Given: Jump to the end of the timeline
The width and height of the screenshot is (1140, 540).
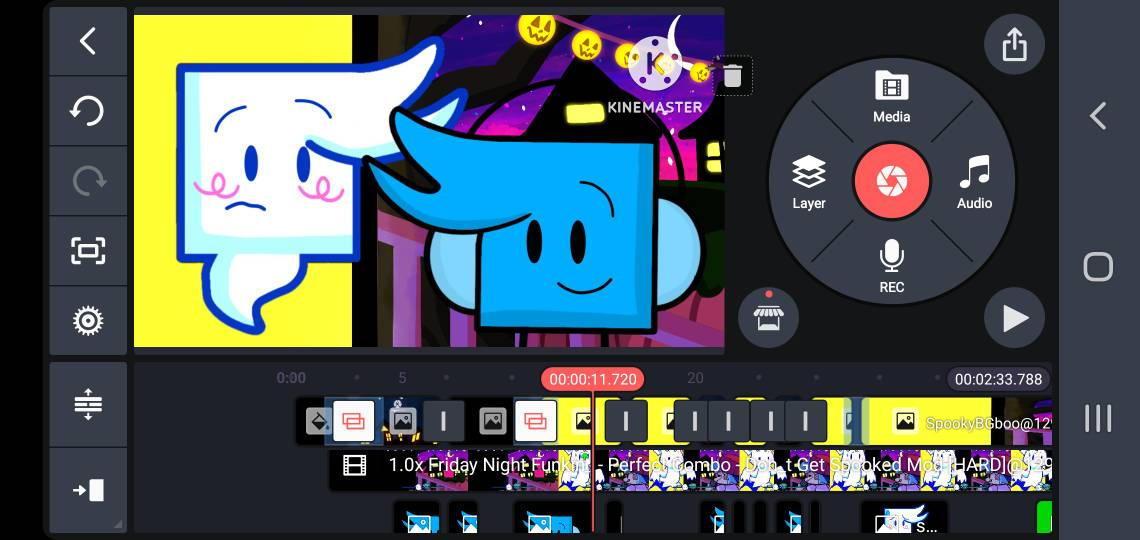Looking at the screenshot, I should tap(88, 490).
